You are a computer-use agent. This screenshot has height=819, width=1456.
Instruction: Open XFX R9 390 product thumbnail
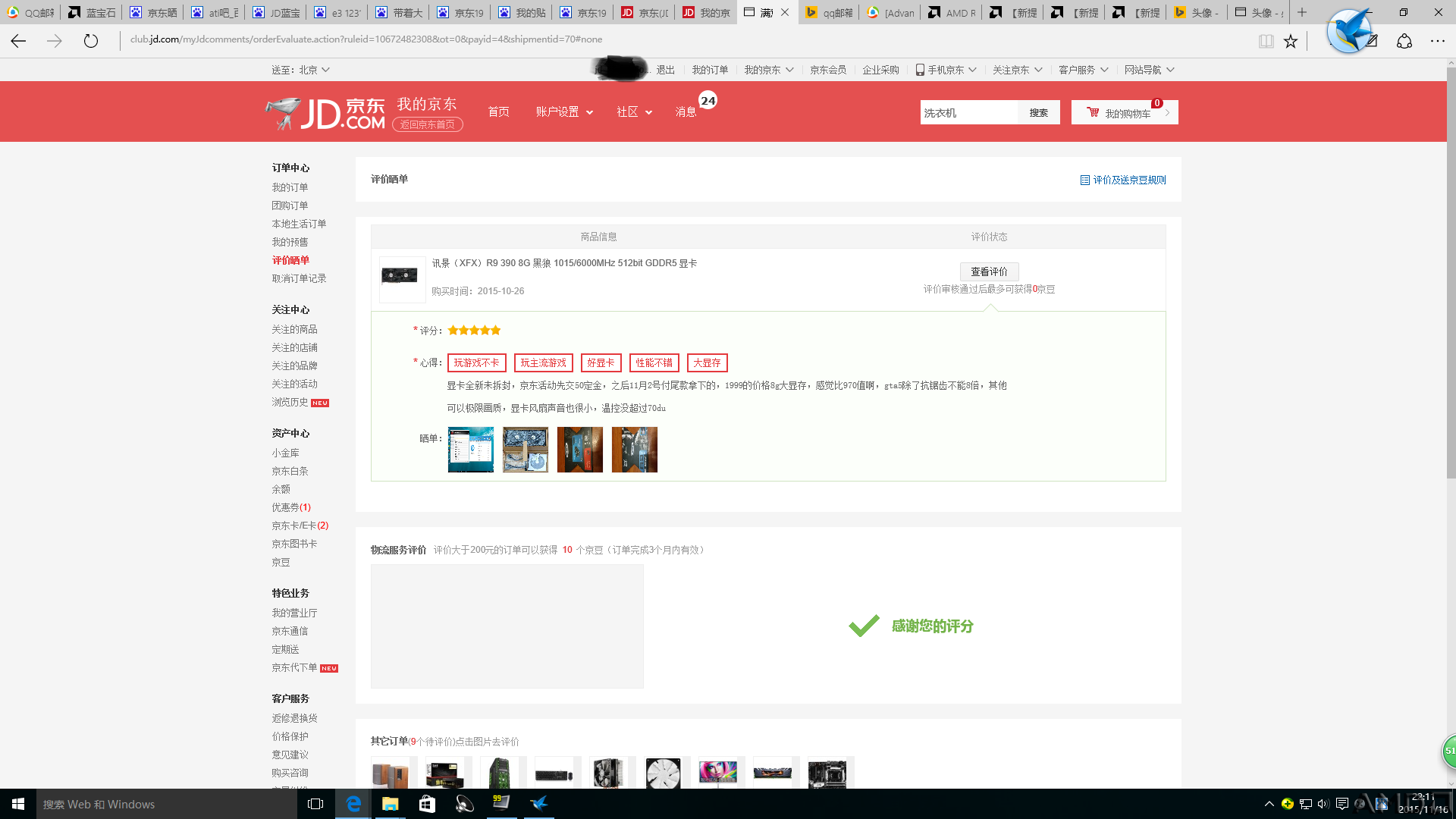[x=402, y=279]
